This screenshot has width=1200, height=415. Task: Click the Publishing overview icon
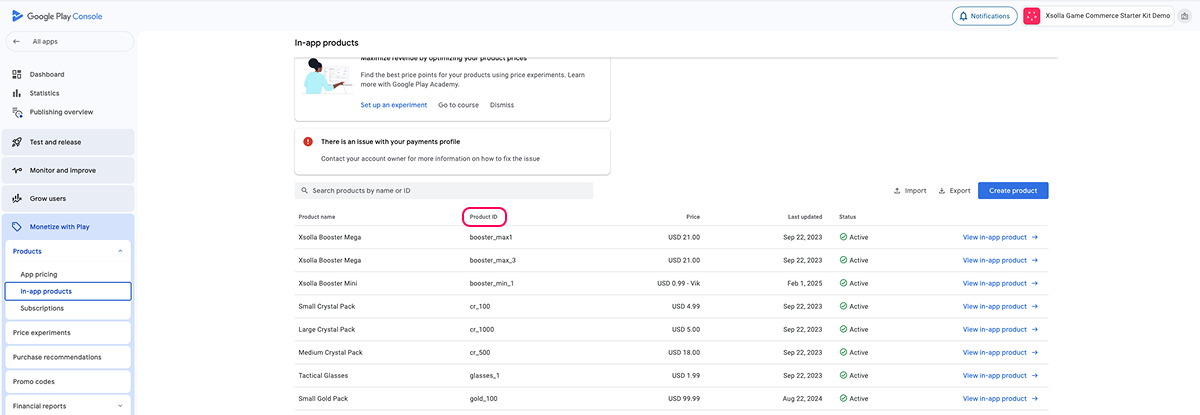[x=17, y=112]
